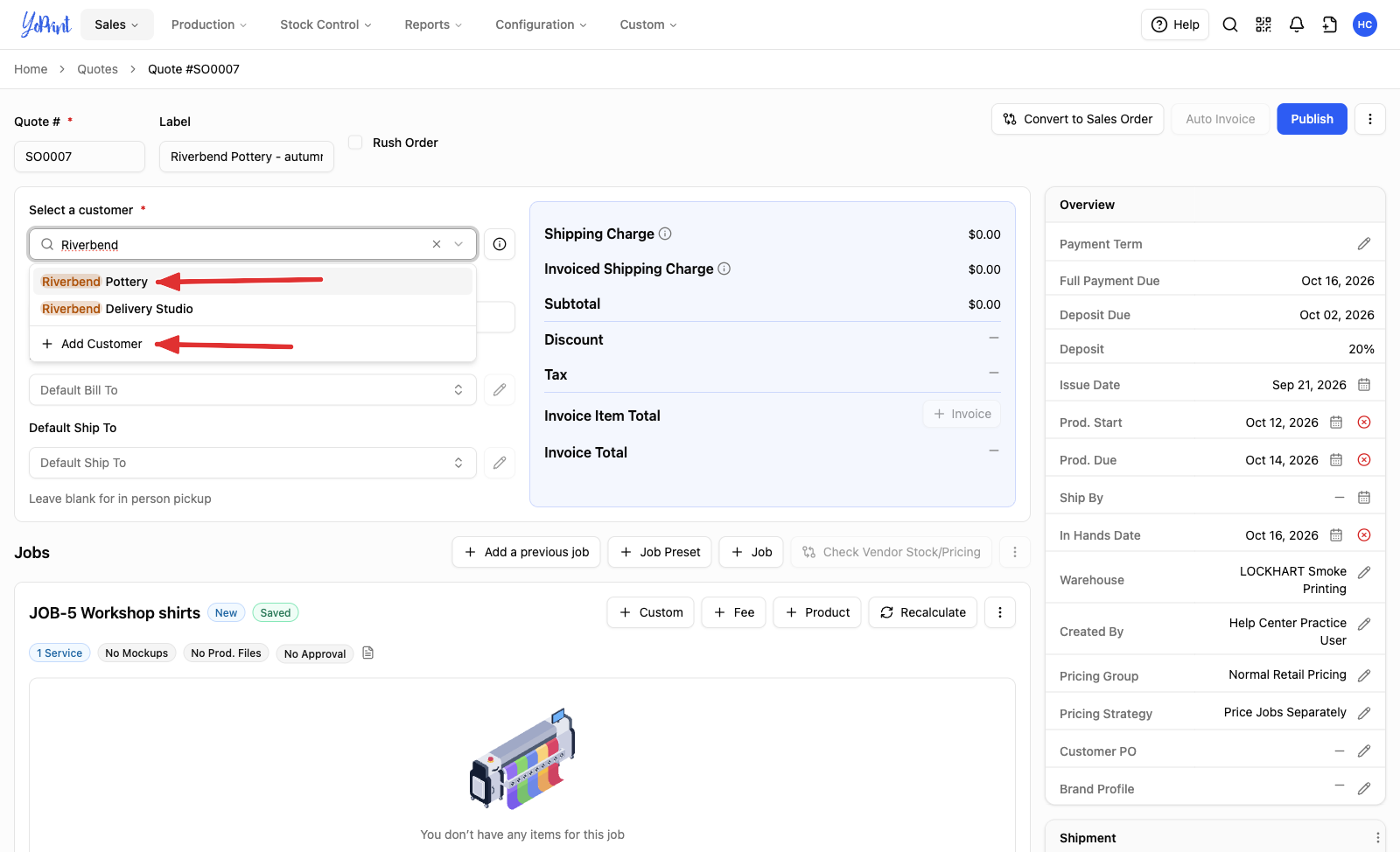Recalculate JOB-5 pricing
Viewport: 1400px width, 852px height.
pos(923,612)
